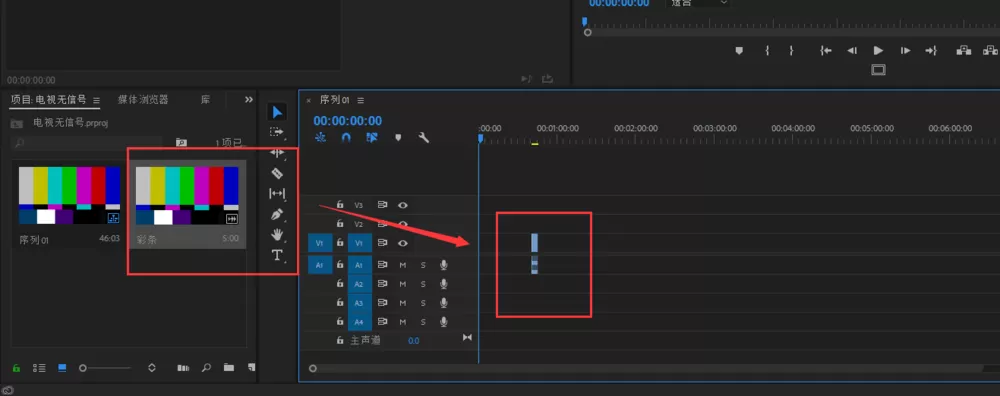Toggle sync lock on track A4
This screenshot has width=1000, height=396.
click(x=382, y=321)
